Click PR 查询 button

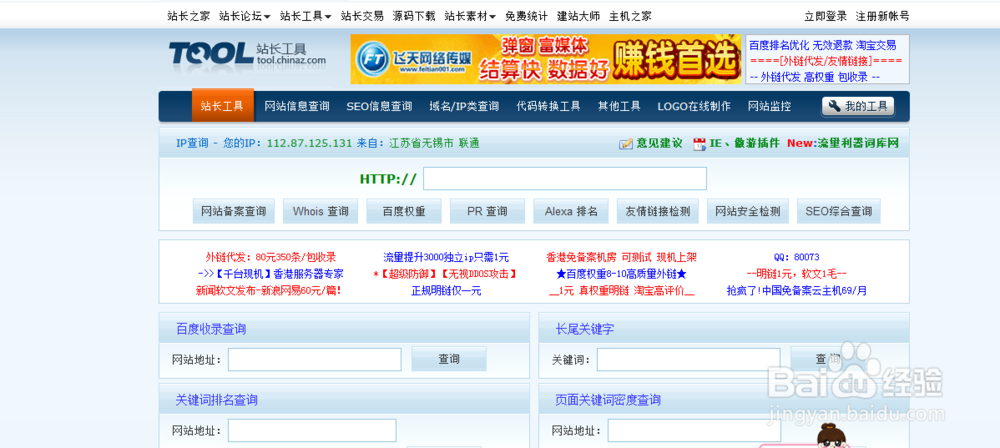pos(487,211)
